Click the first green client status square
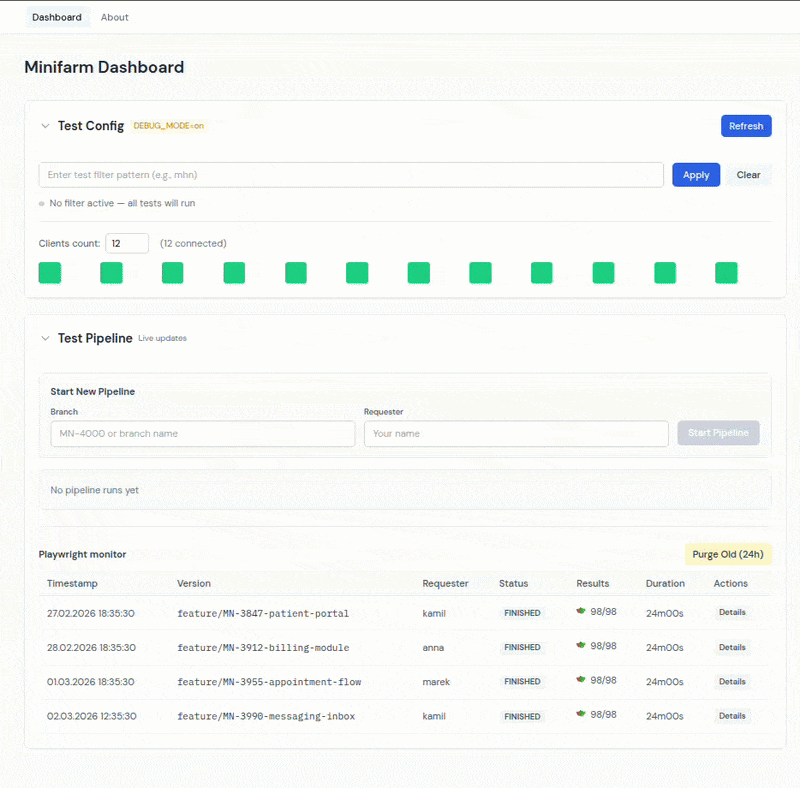 tap(49, 273)
